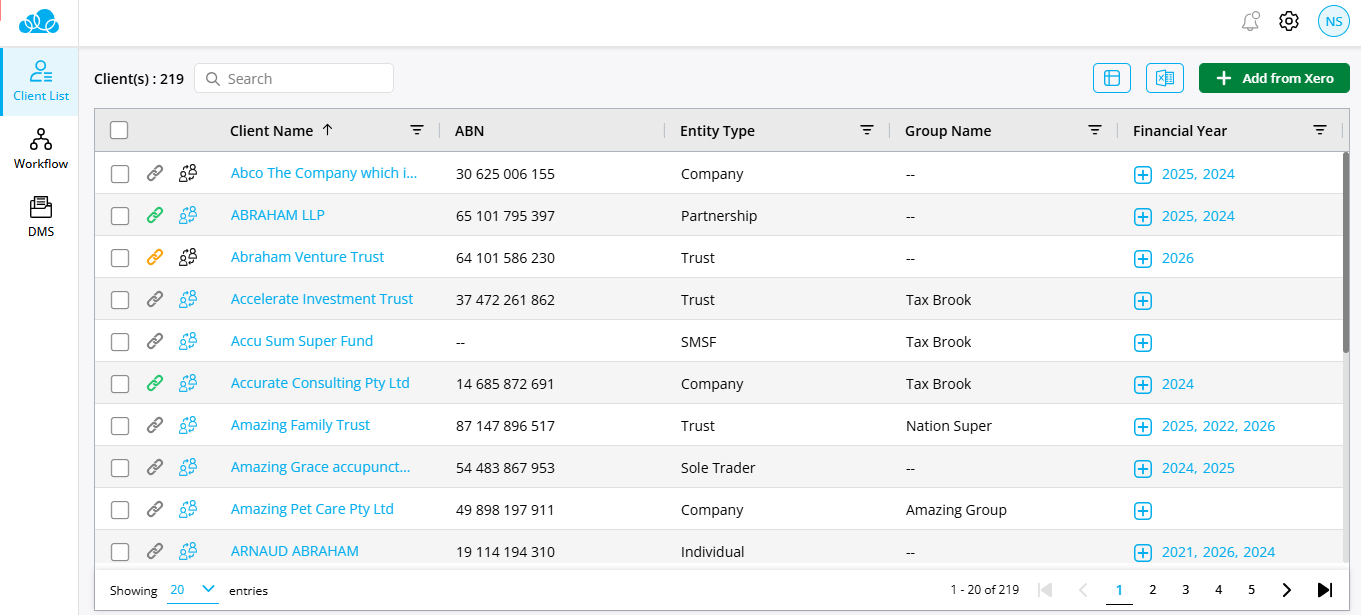Image resolution: width=1361 pixels, height=615 pixels.
Task: Open the entries-per-page dropdown
Action: [x=193, y=590]
